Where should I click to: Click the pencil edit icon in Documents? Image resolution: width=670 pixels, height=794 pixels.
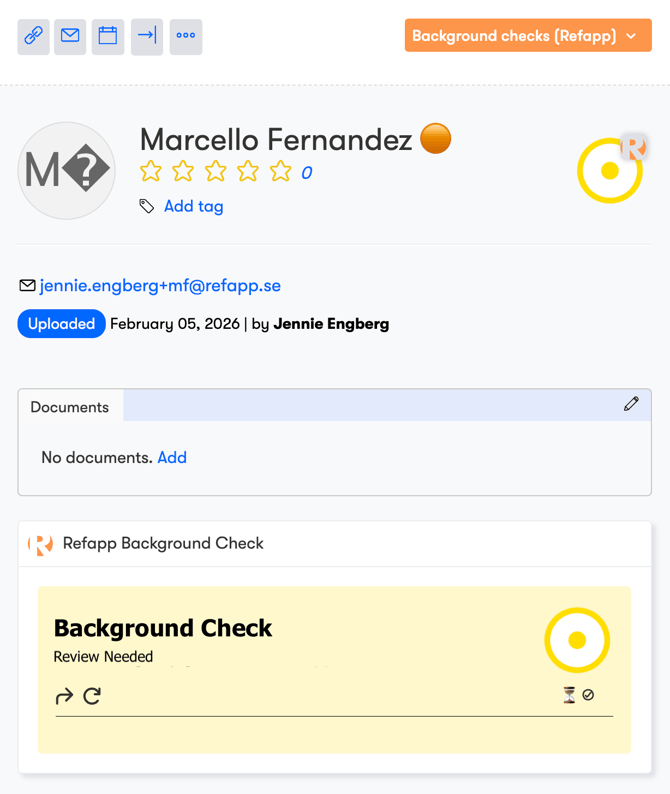point(631,404)
